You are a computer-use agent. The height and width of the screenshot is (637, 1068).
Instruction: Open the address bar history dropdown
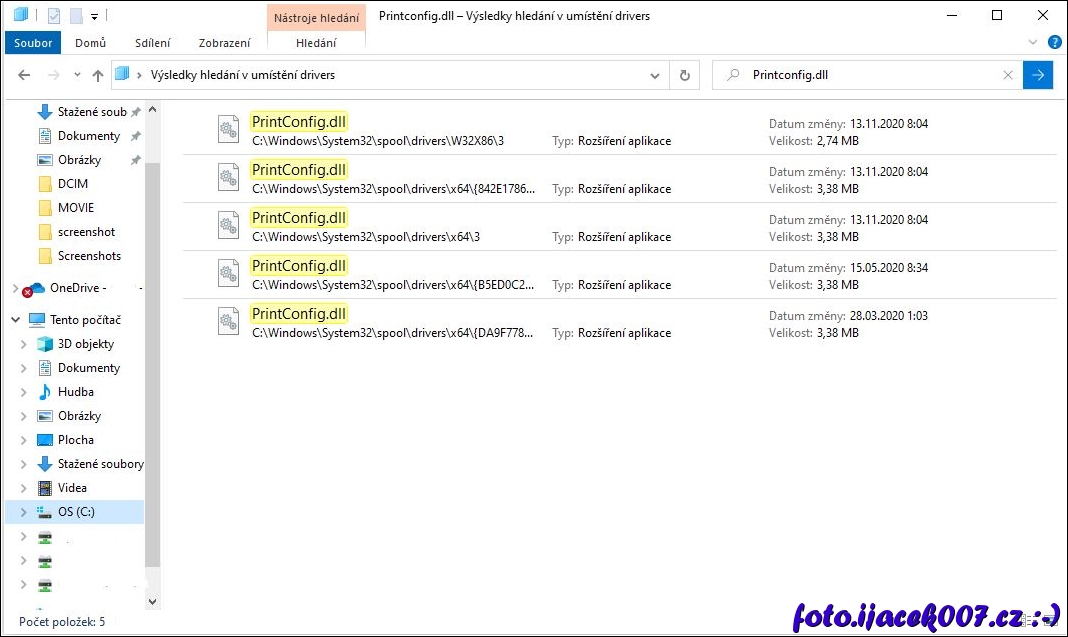pyautogui.click(x=655, y=75)
